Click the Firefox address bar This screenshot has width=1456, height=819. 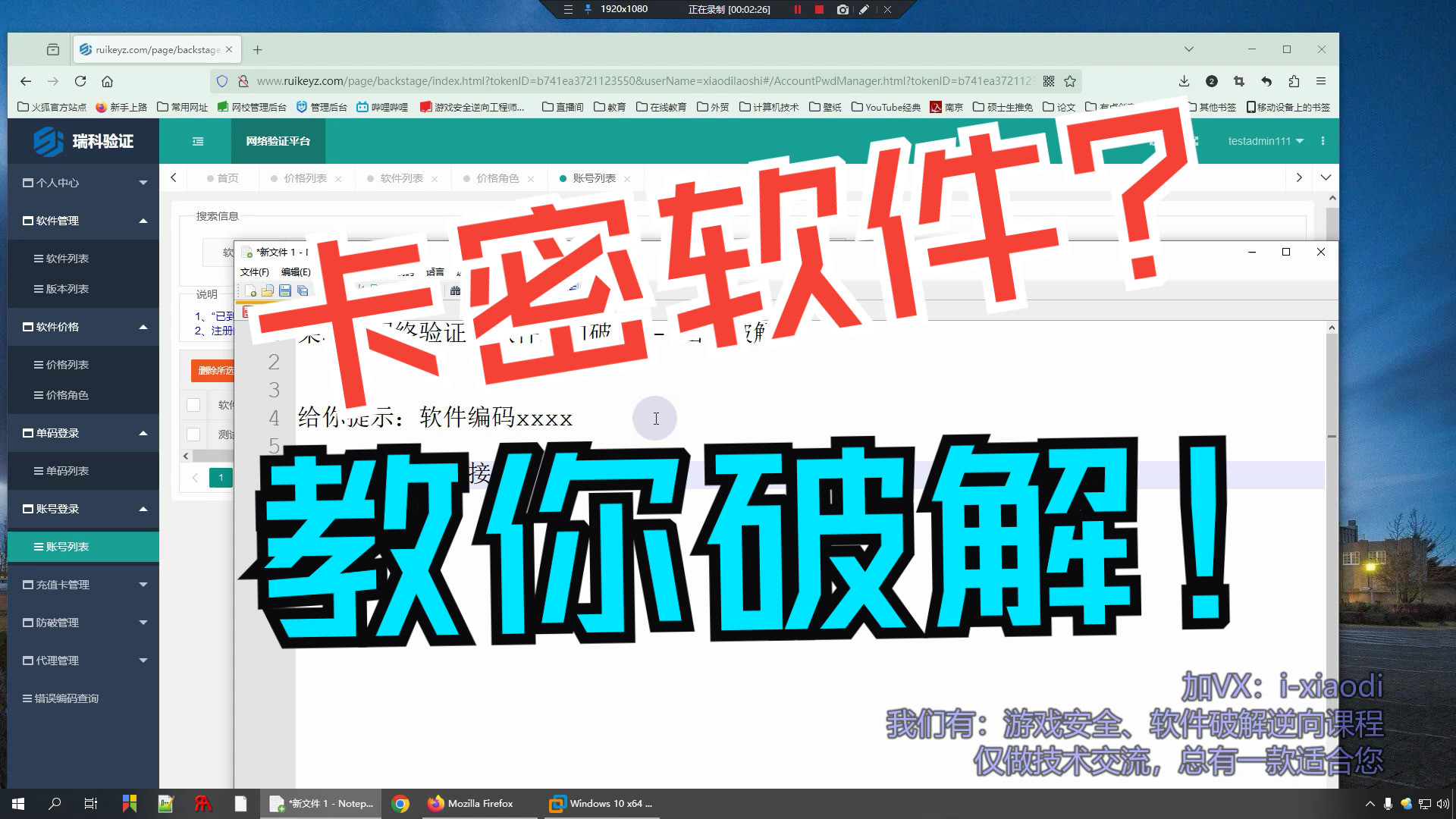[645, 81]
